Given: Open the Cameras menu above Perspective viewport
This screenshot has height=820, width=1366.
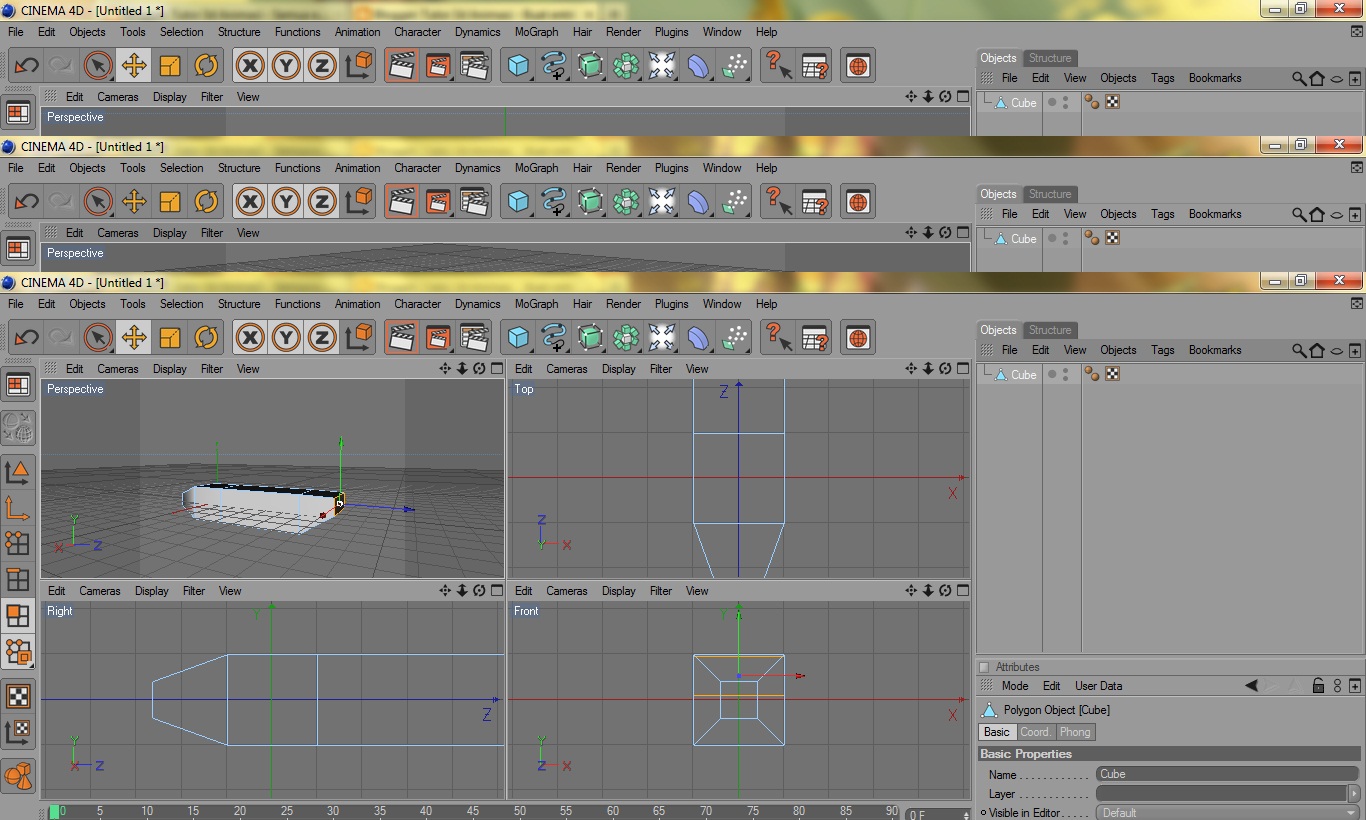Looking at the screenshot, I should [118, 368].
